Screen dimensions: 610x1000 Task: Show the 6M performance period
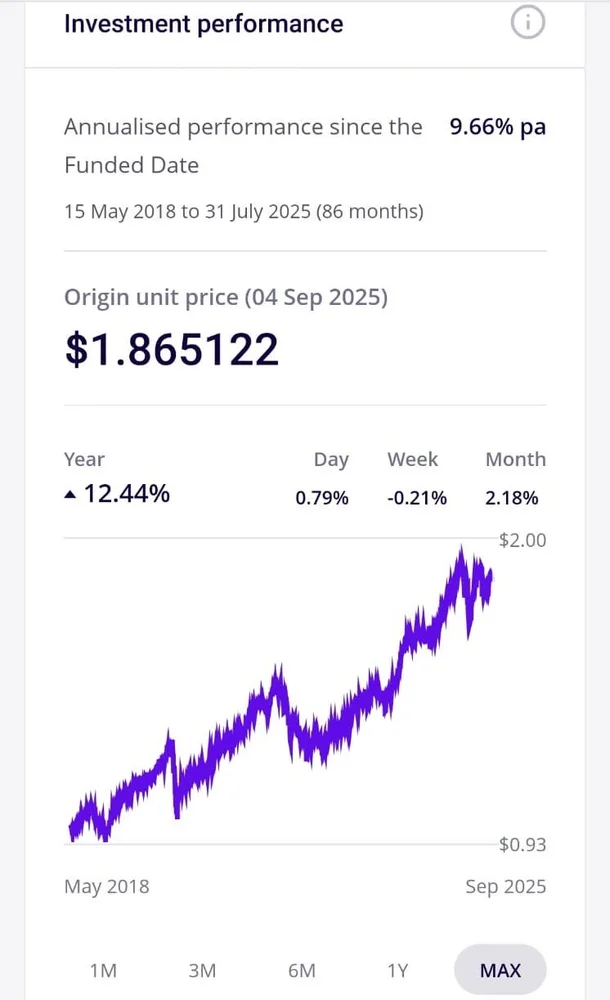pyautogui.click(x=301, y=970)
